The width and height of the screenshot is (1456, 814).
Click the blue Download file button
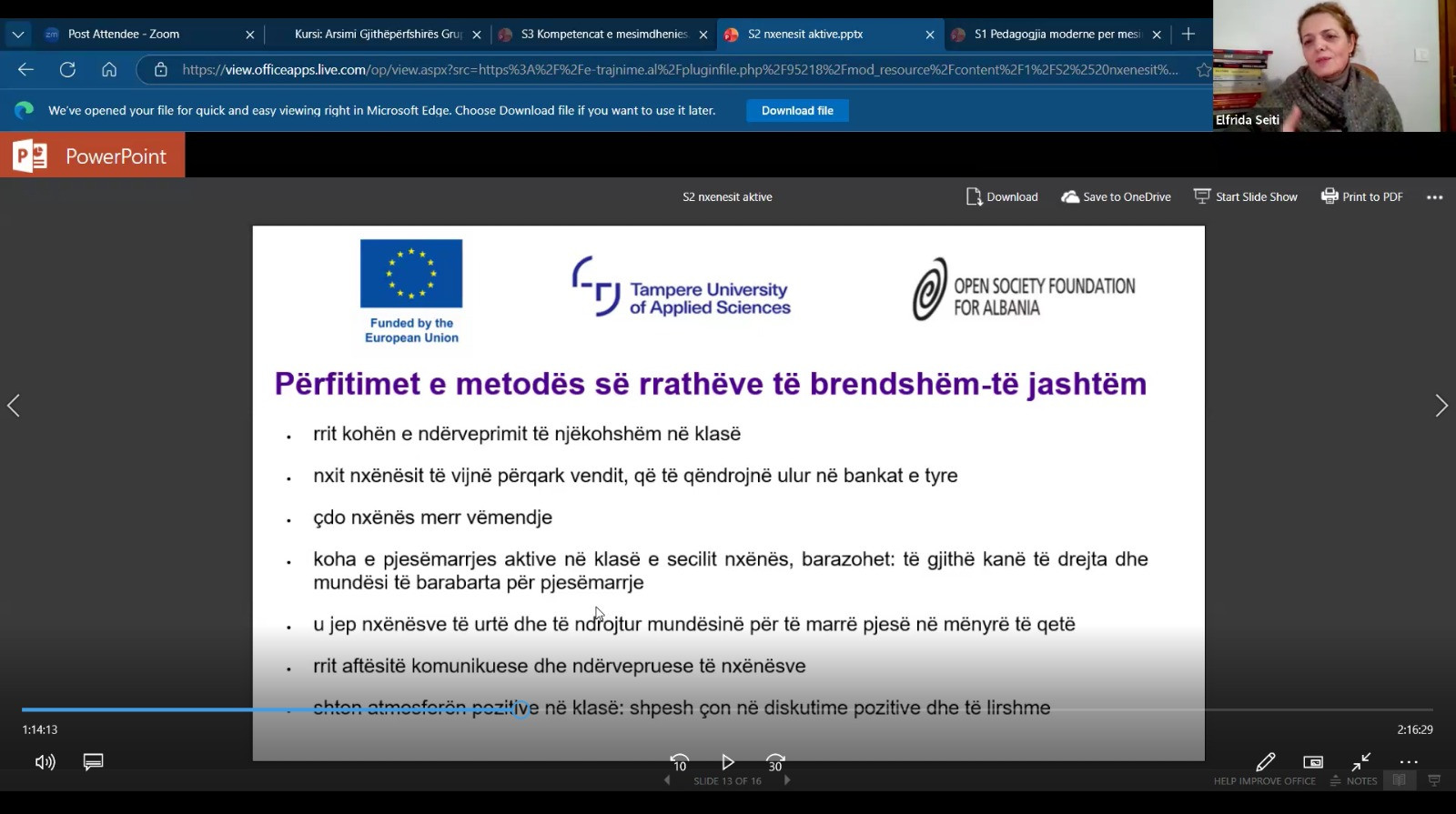point(797,111)
